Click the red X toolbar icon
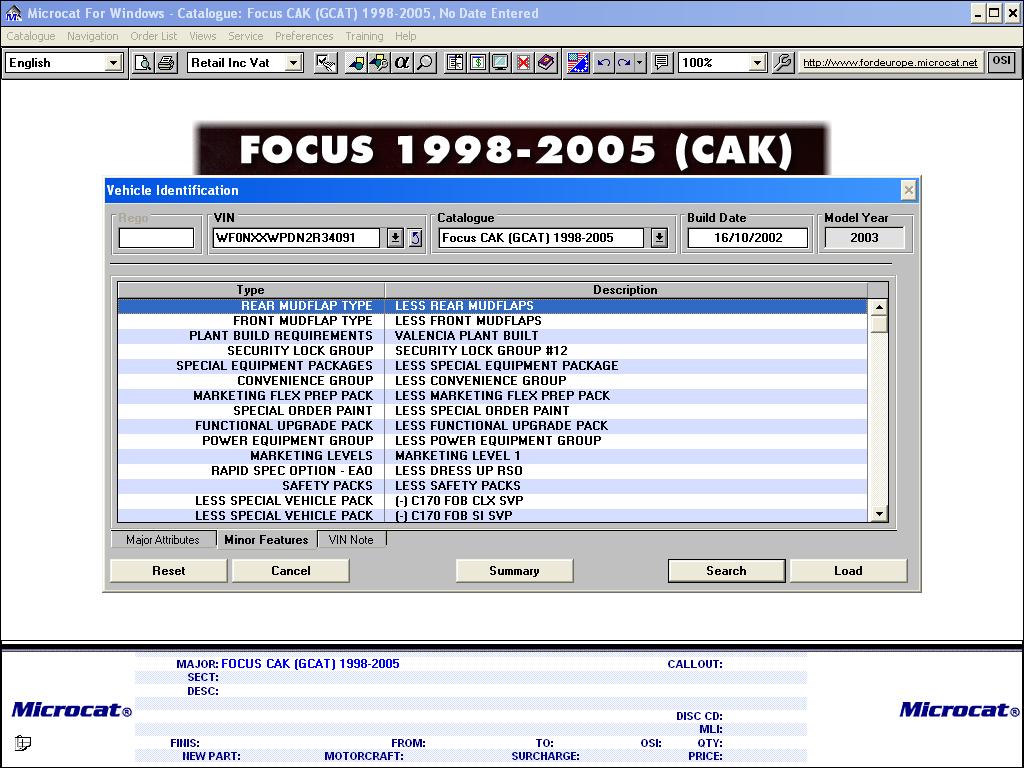The height and width of the screenshot is (768, 1024). (x=523, y=62)
